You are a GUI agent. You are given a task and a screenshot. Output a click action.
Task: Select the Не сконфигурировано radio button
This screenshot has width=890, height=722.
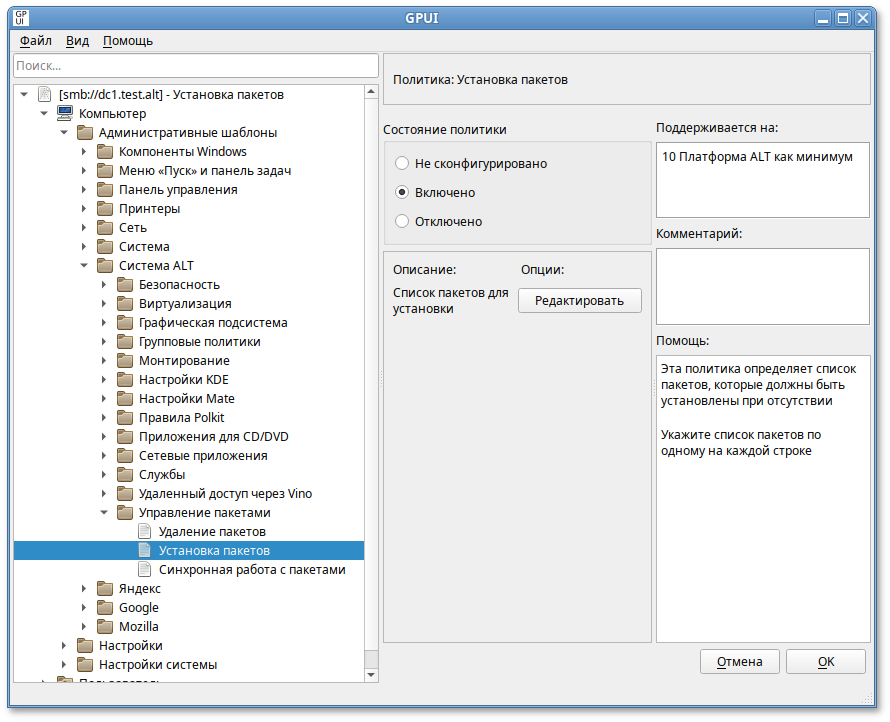(402, 163)
